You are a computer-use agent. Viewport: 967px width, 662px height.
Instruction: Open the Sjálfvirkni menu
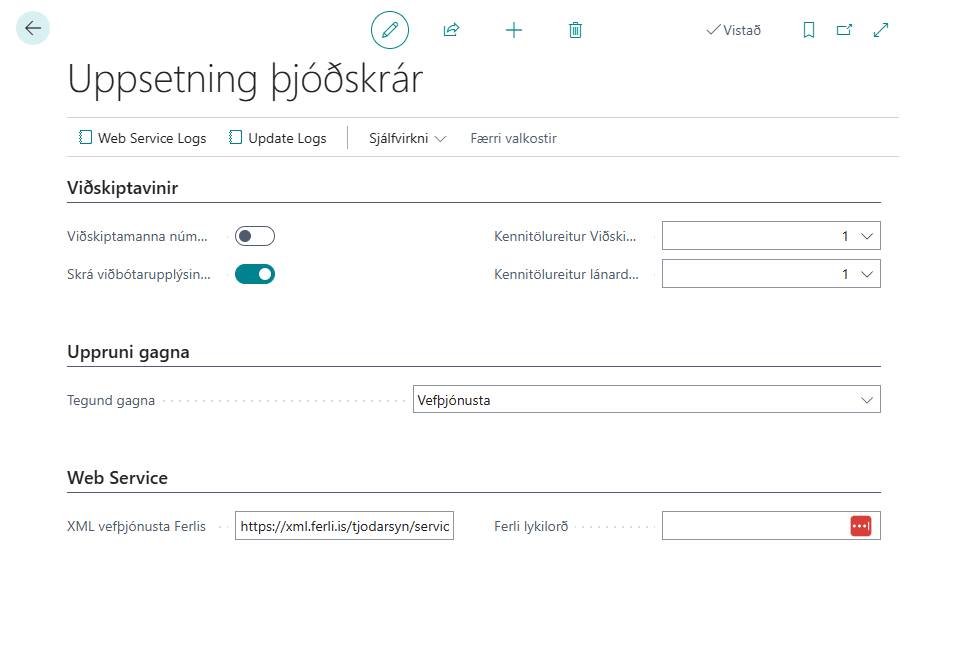point(407,138)
